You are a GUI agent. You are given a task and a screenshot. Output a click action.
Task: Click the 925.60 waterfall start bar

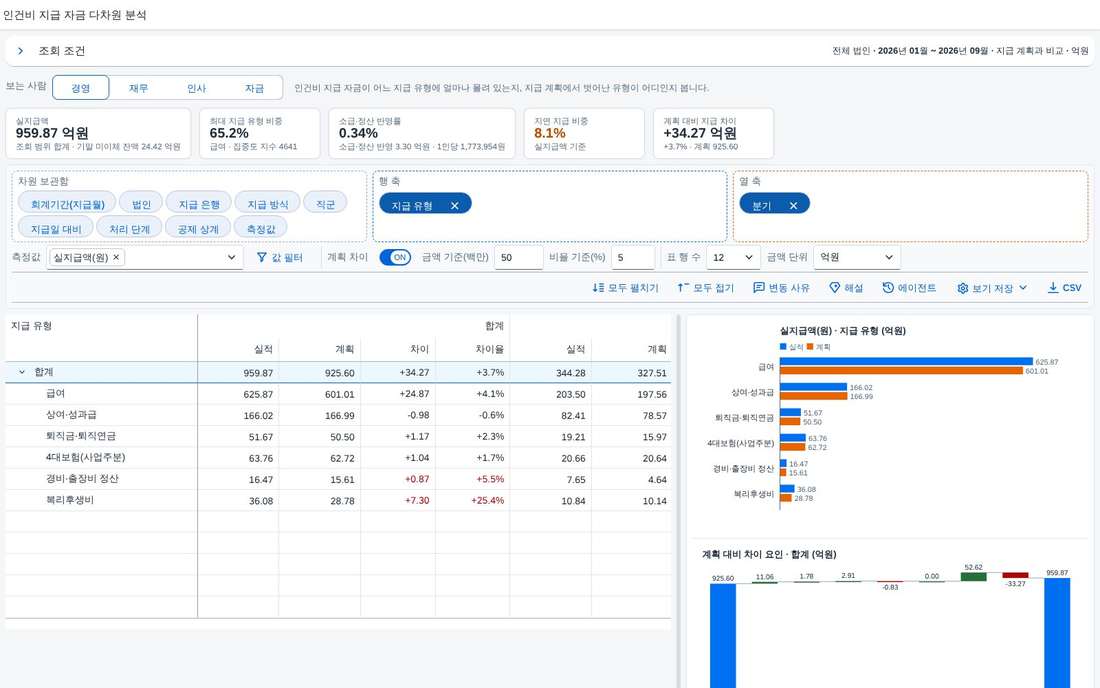(723, 635)
